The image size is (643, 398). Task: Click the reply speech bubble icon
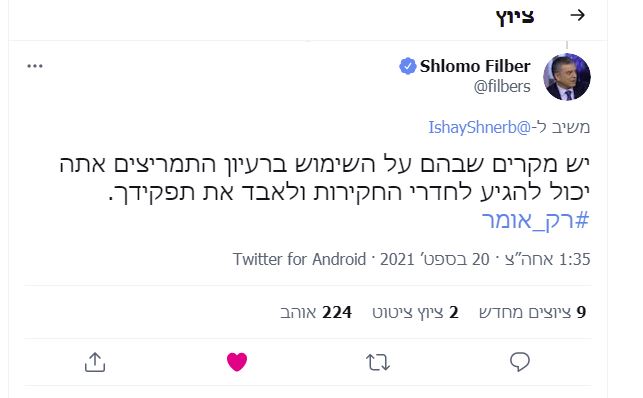click(x=520, y=362)
